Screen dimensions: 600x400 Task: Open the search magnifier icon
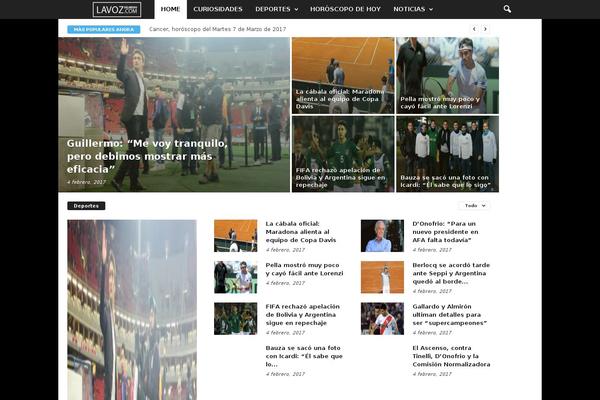[x=507, y=9]
